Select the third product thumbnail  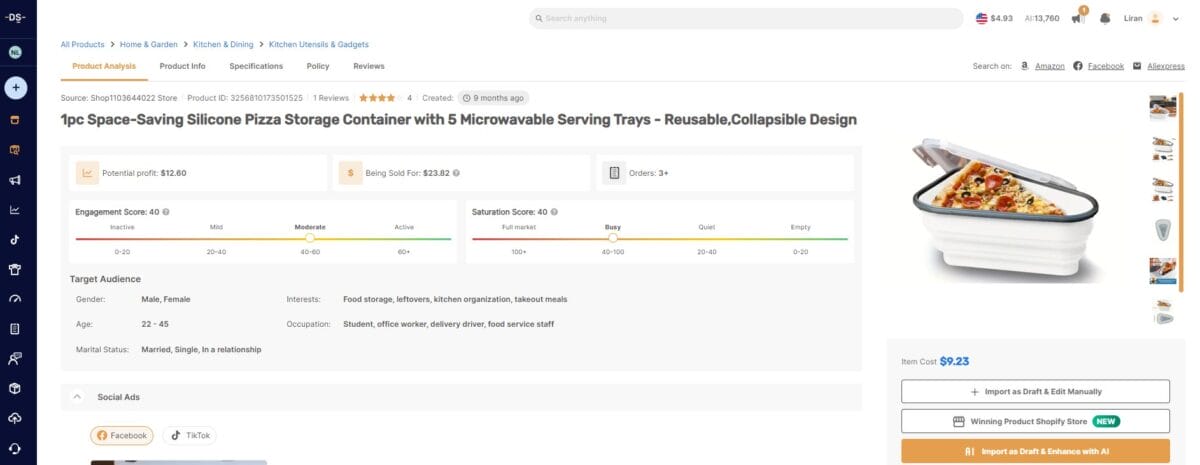tap(1163, 188)
